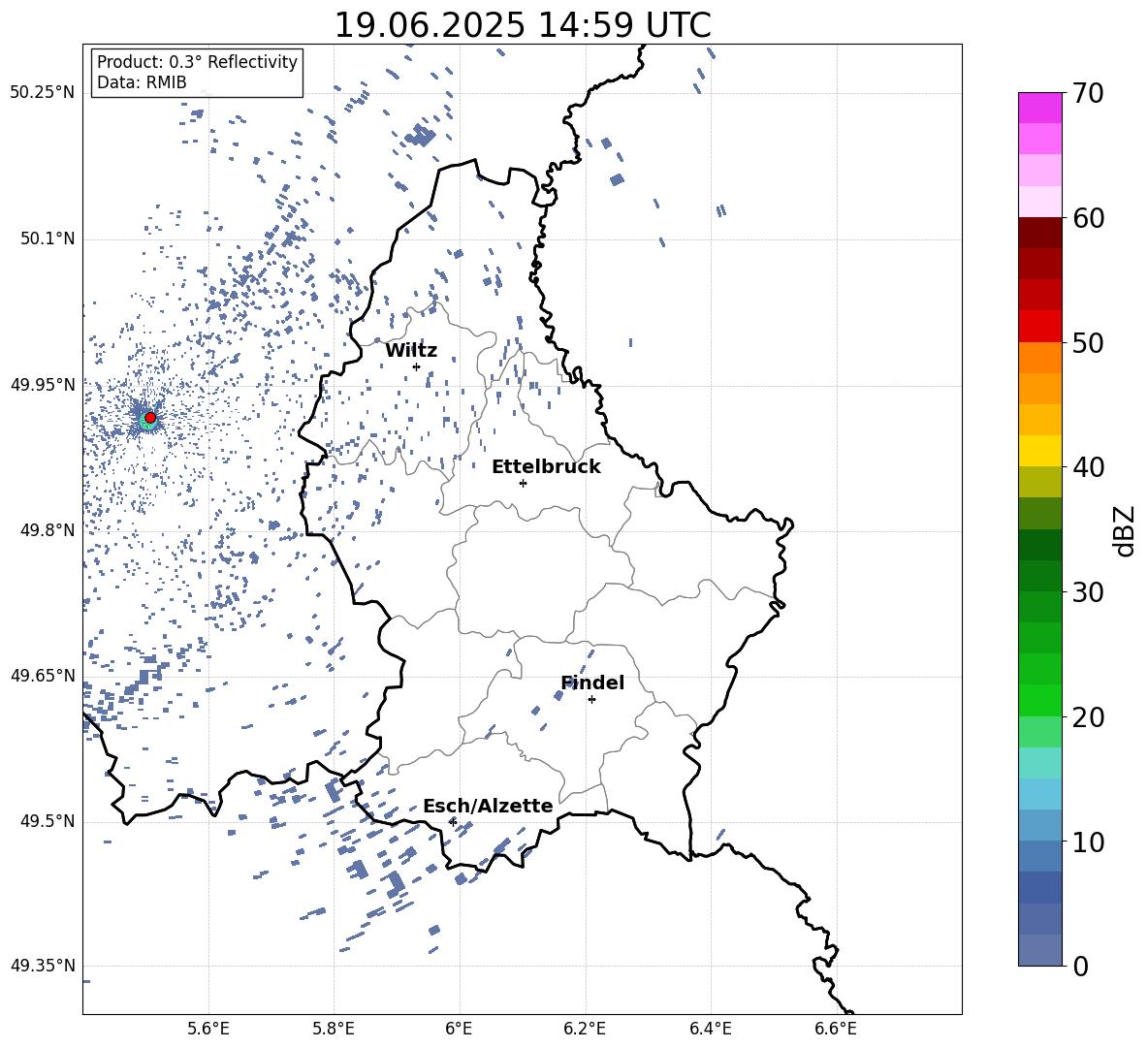Click the 6.4°E longitude label

[x=710, y=1029]
